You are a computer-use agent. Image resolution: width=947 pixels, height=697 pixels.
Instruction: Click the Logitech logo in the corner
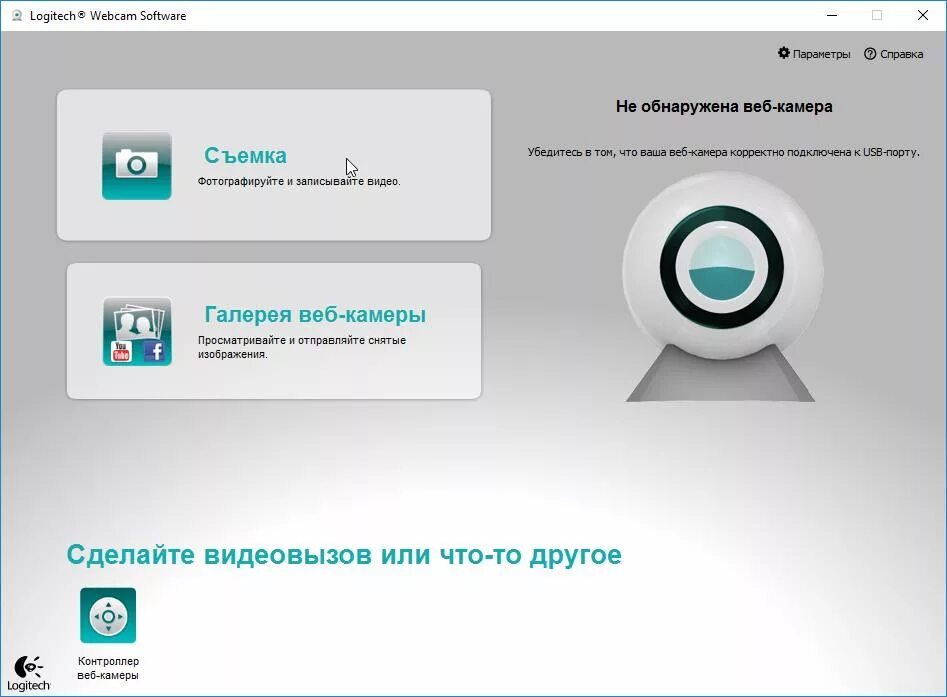pos(28,673)
